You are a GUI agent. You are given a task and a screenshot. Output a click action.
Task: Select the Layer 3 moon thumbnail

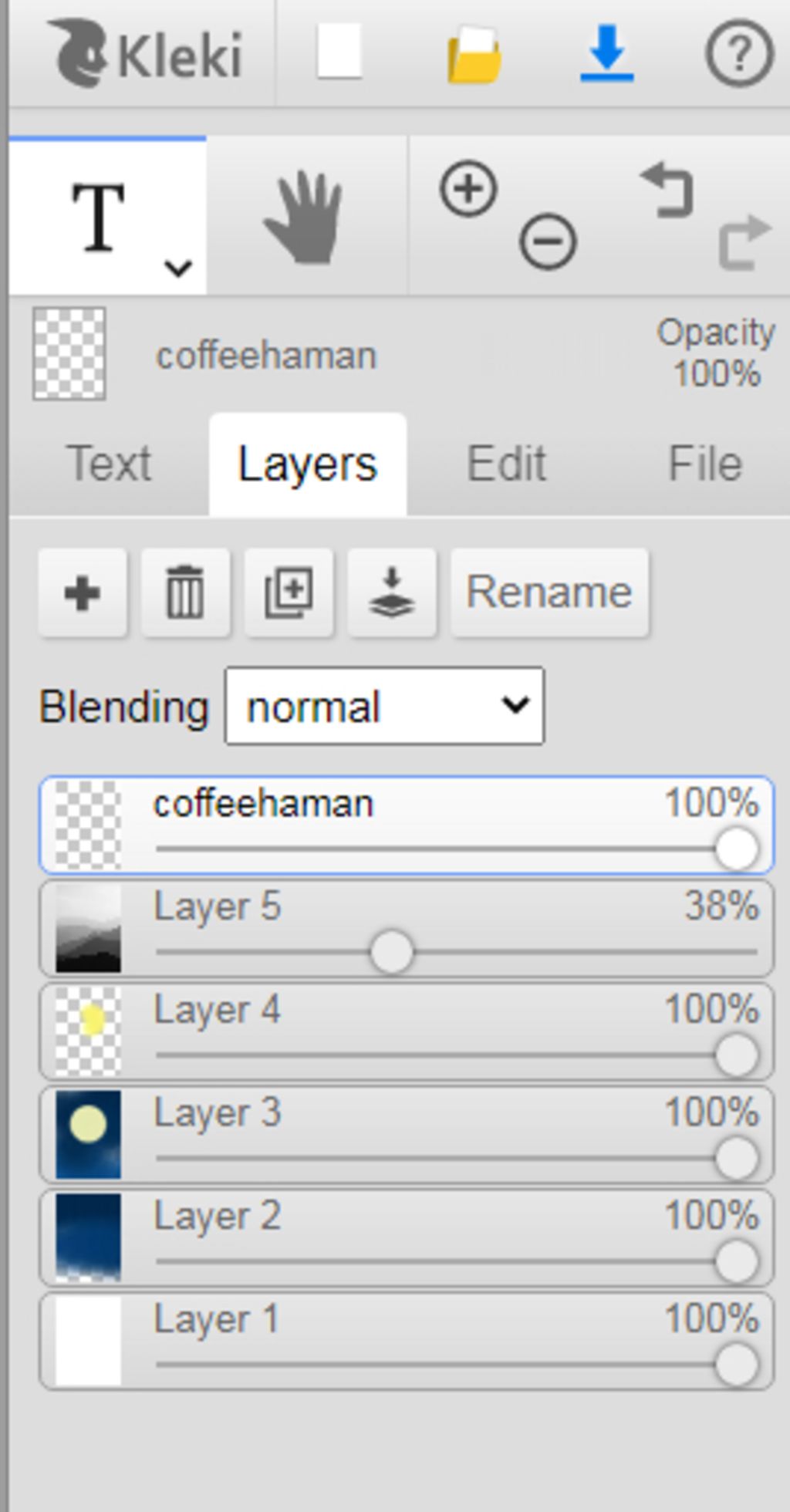click(88, 1134)
